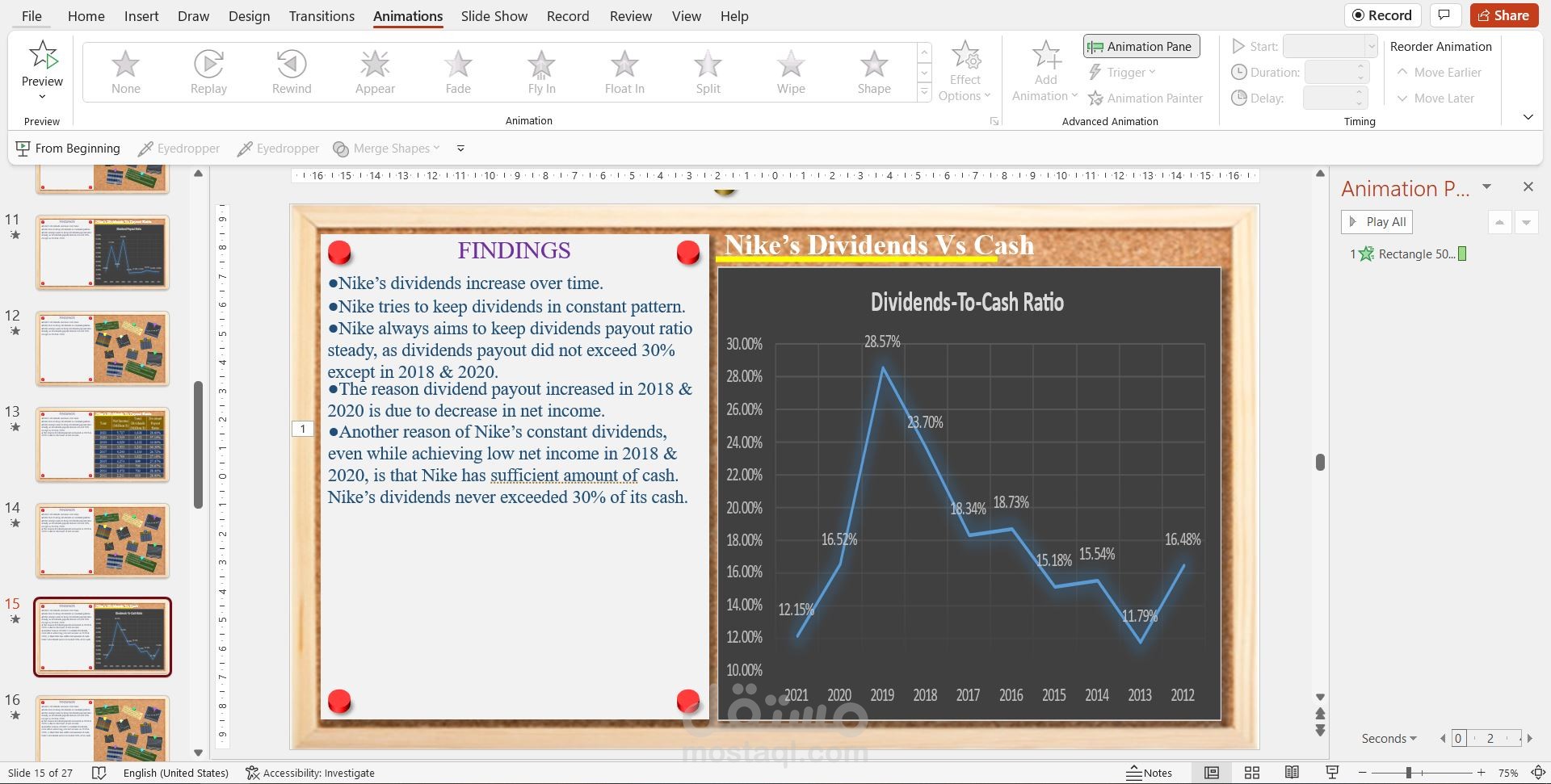Open Animation Pane options dropdown arrow

click(1486, 187)
